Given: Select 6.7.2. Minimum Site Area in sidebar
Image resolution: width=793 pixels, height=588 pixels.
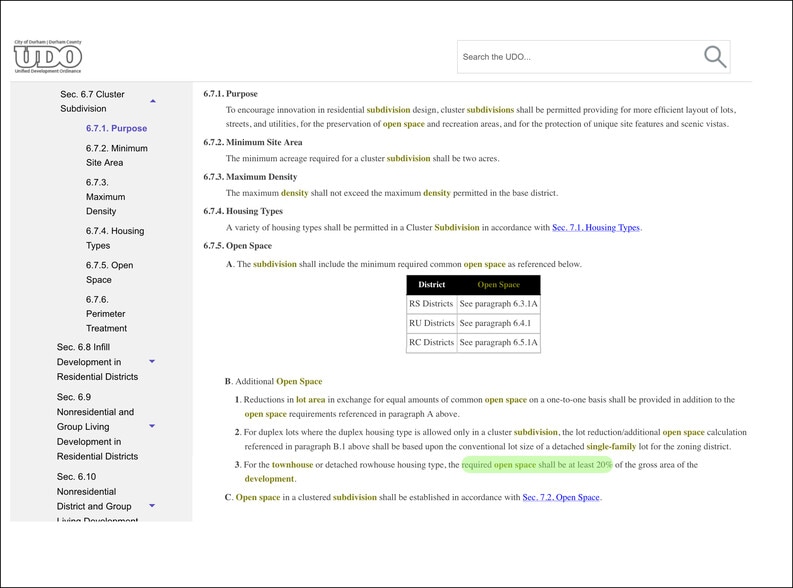Looking at the screenshot, I should [117, 155].
